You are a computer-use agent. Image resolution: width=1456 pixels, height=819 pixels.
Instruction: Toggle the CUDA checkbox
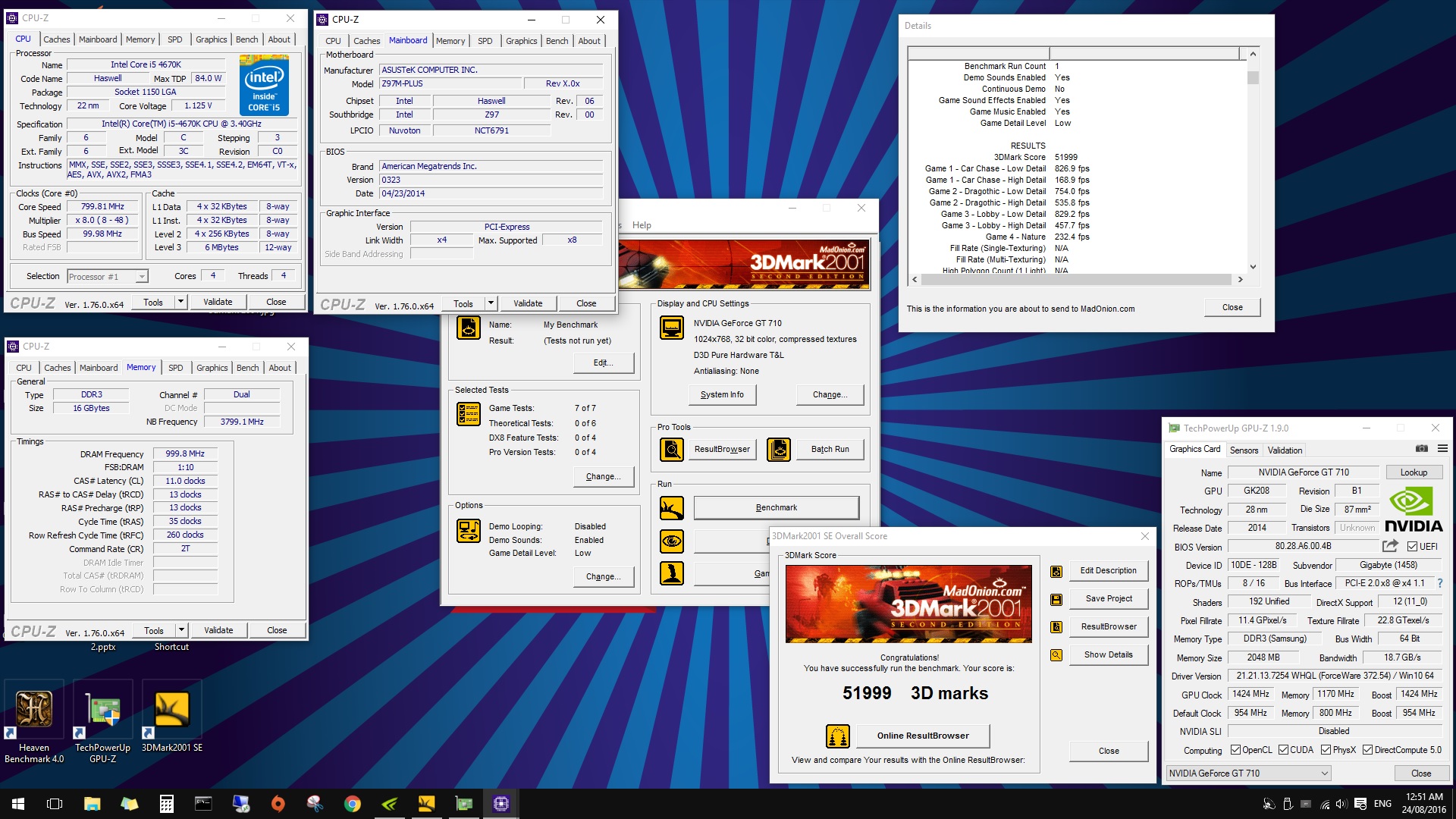1283,750
